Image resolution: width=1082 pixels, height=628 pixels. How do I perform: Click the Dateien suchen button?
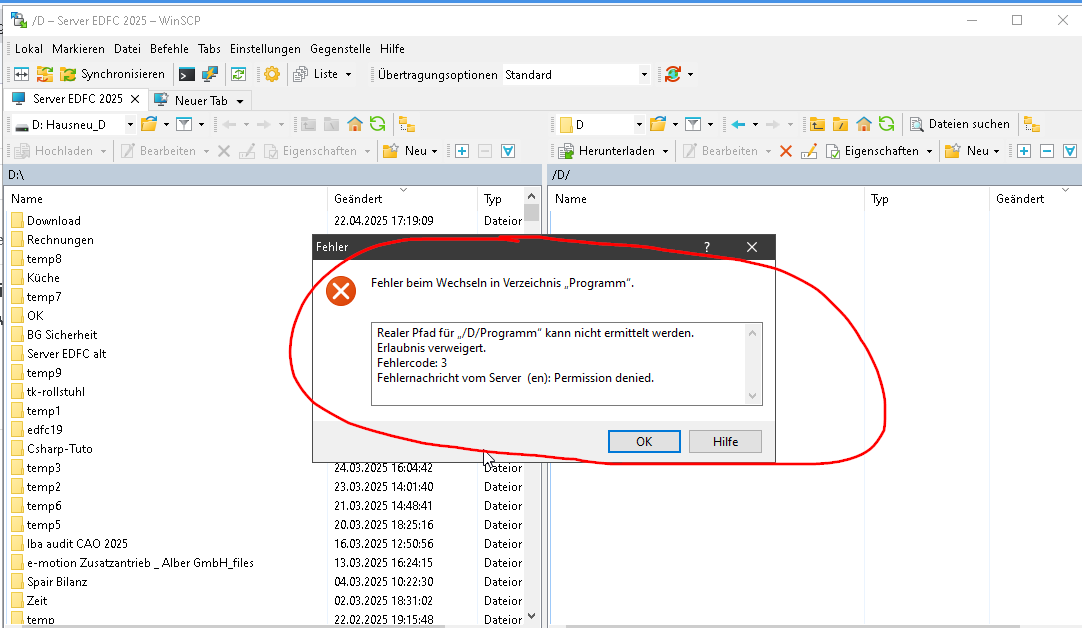[960, 124]
